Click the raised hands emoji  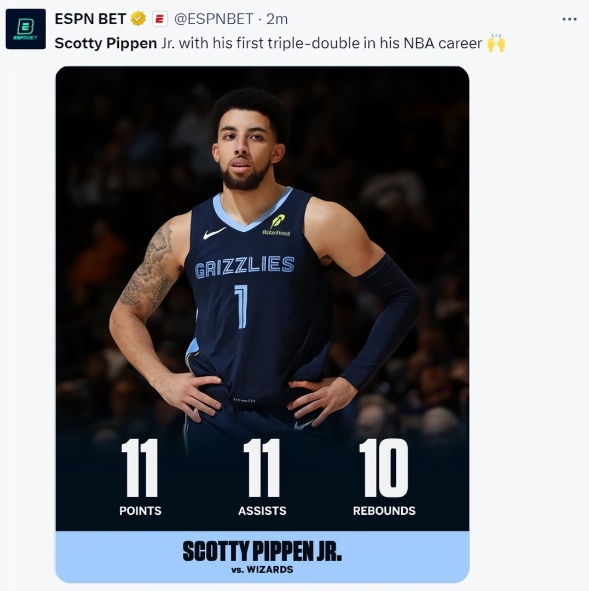tap(496, 43)
